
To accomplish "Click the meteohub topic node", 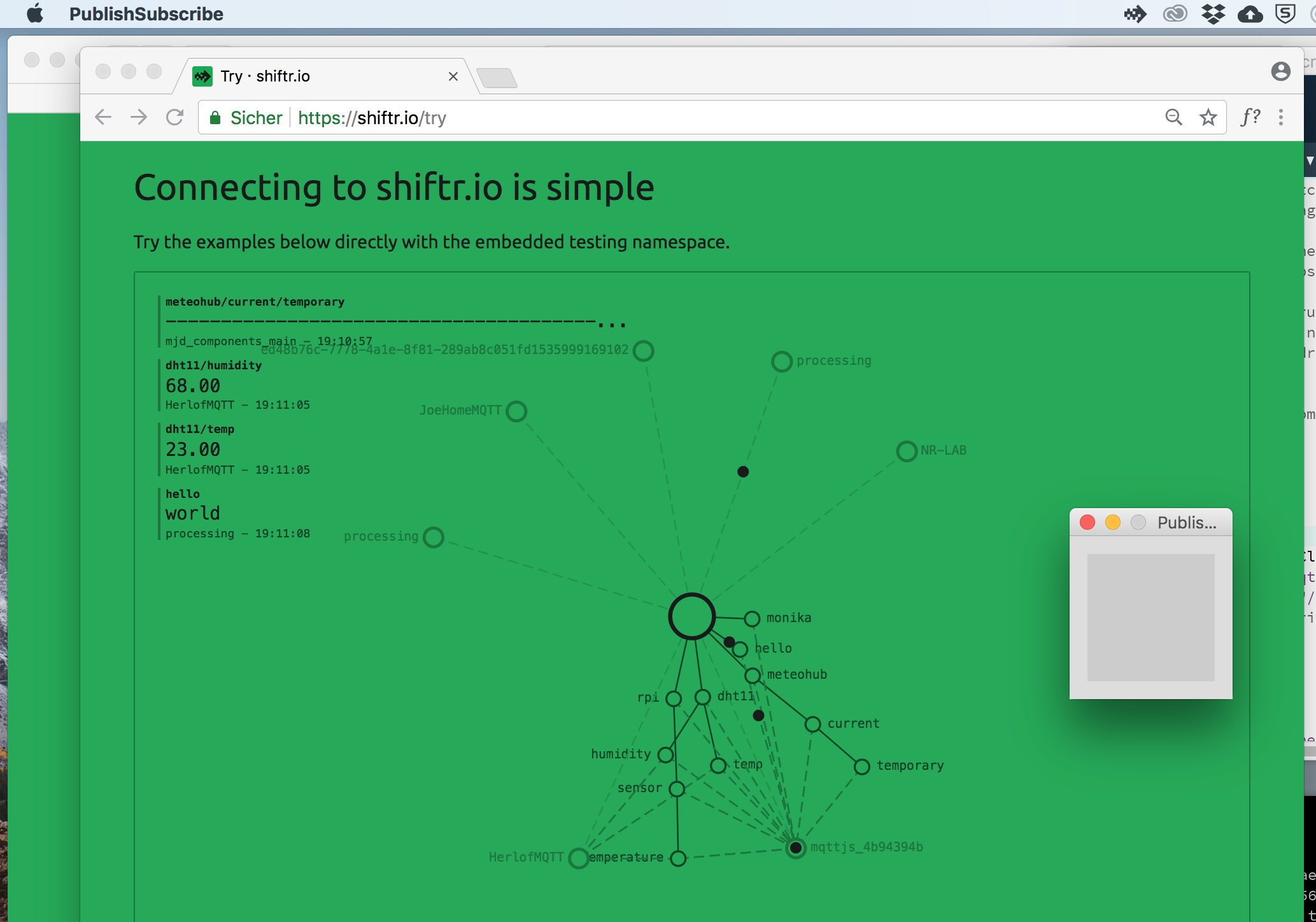I will 752,675.
